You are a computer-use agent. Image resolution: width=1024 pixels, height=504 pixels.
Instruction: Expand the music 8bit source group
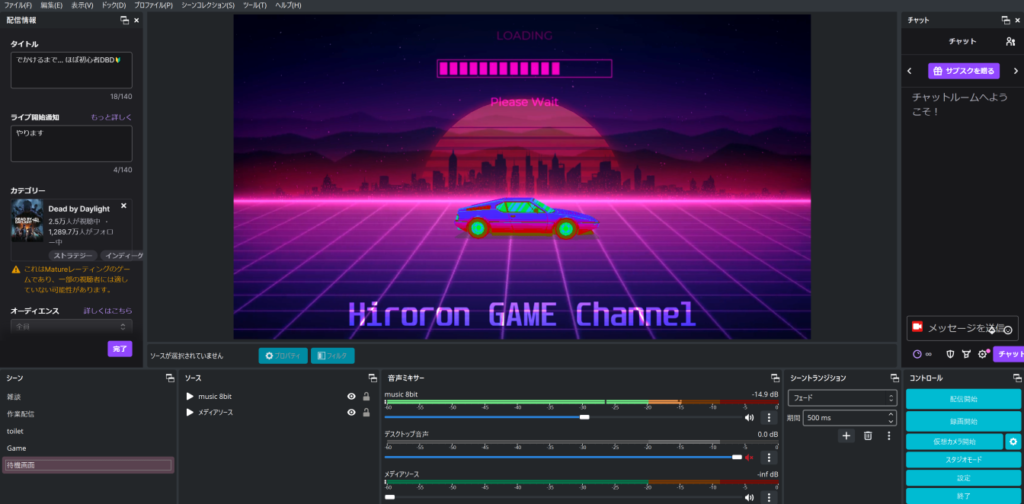190,397
